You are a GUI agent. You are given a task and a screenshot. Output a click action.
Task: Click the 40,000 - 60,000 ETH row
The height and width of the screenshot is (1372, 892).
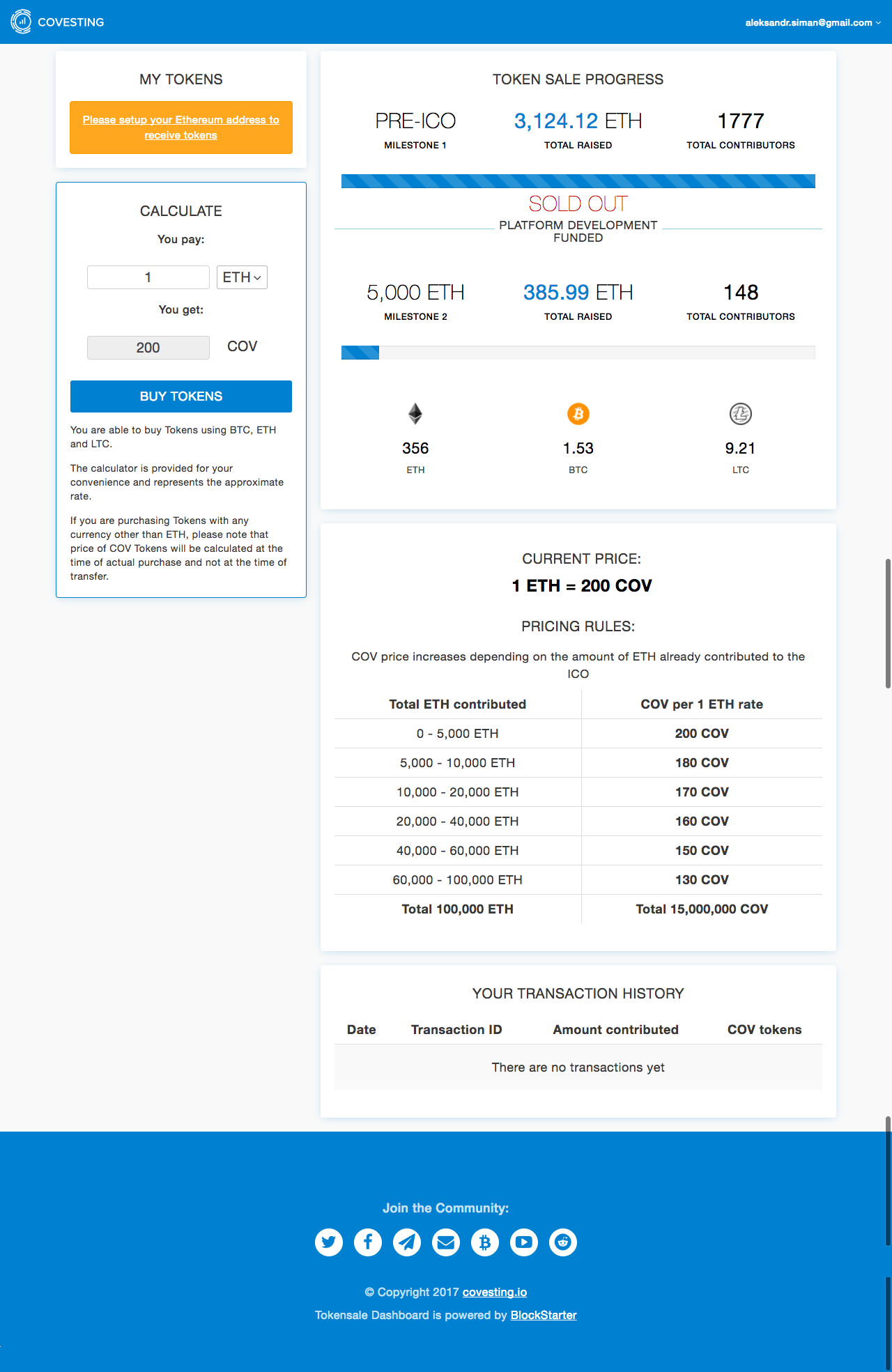578,851
